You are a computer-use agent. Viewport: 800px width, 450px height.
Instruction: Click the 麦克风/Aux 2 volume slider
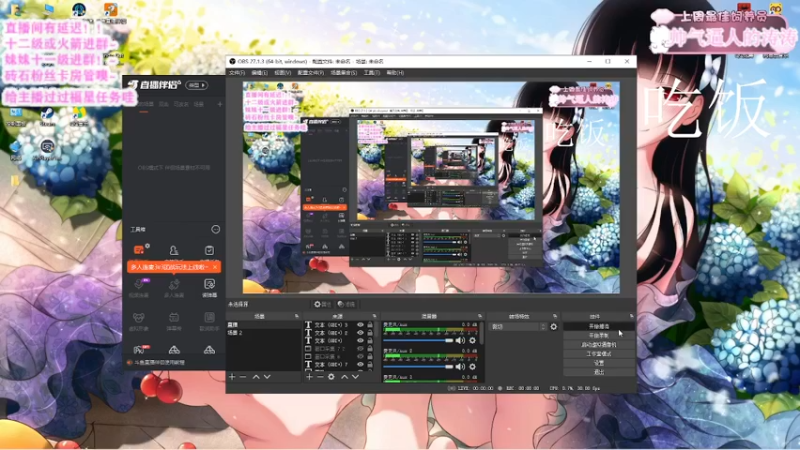418,366
